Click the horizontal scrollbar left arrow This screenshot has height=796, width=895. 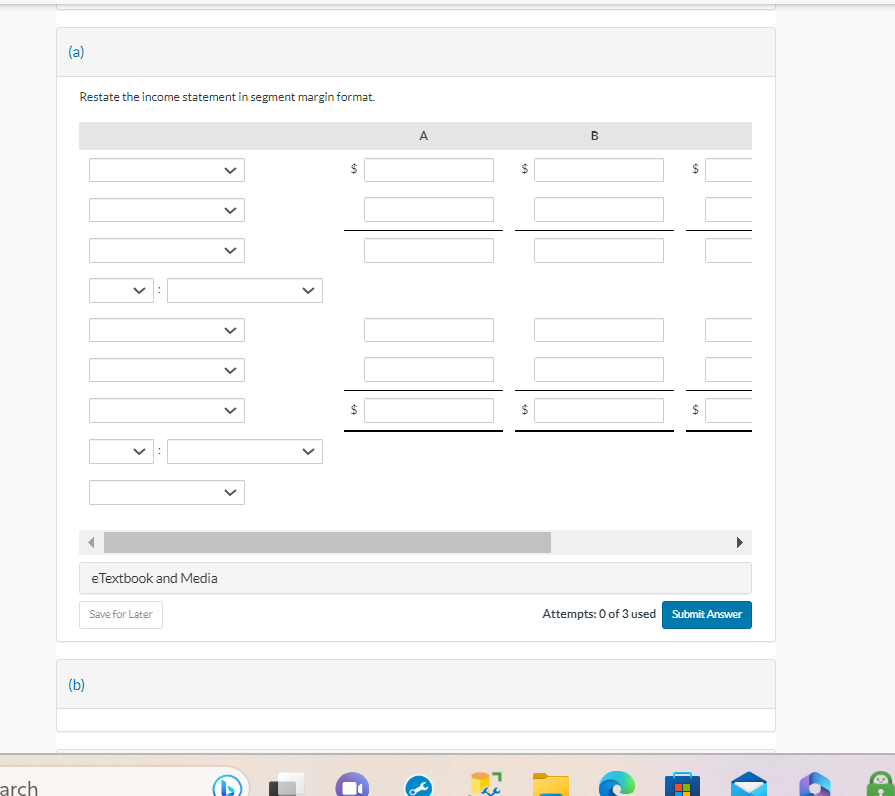click(x=91, y=542)
